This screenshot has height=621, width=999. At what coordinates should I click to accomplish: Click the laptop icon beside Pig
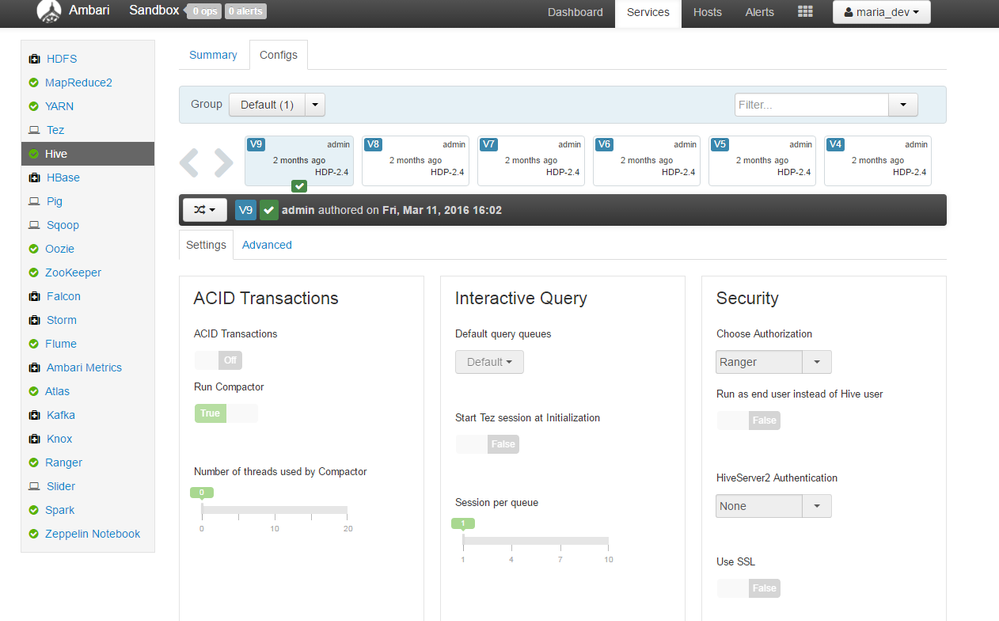pos(34,201)
